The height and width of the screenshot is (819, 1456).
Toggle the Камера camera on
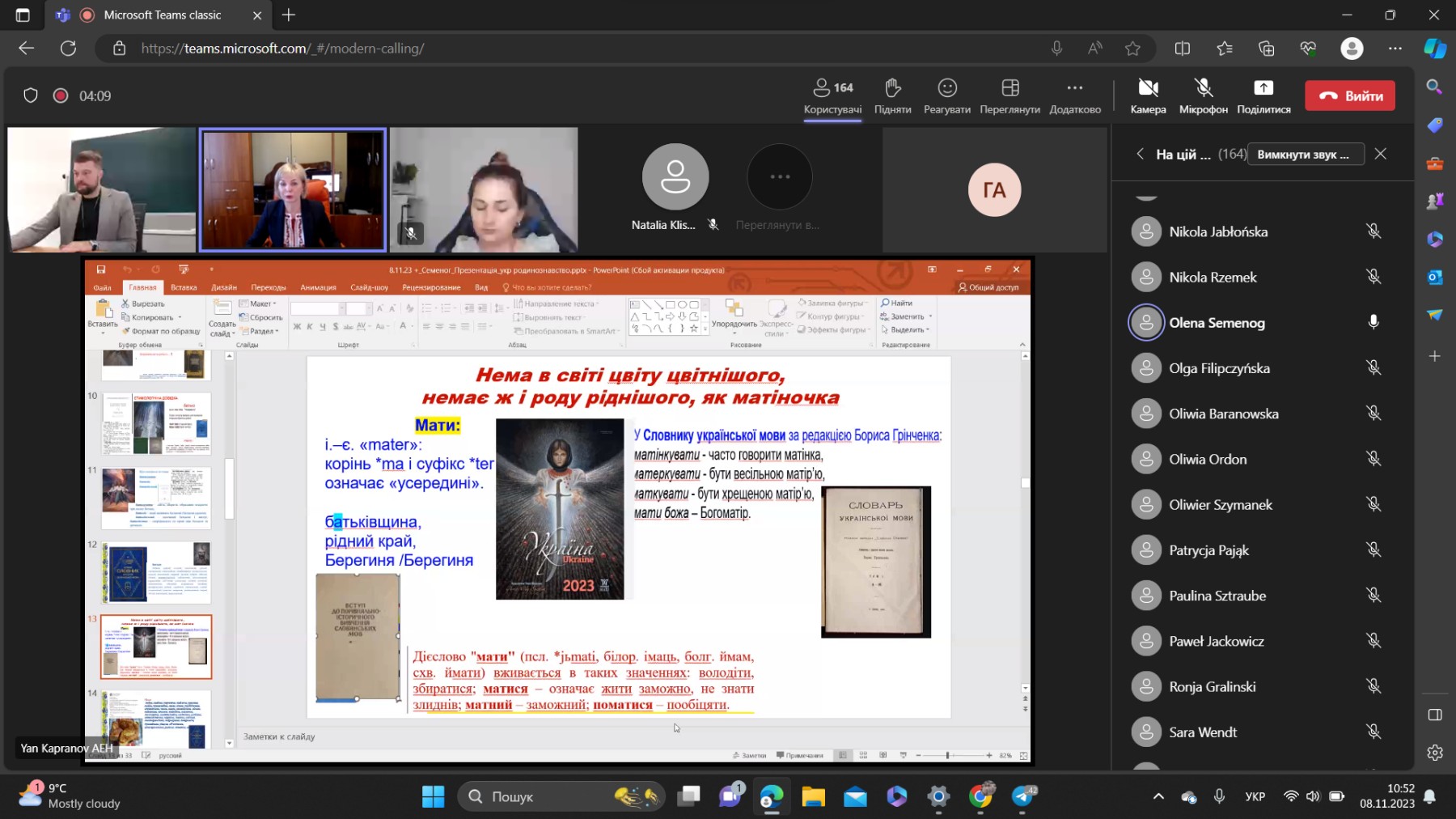point(1148,95)
